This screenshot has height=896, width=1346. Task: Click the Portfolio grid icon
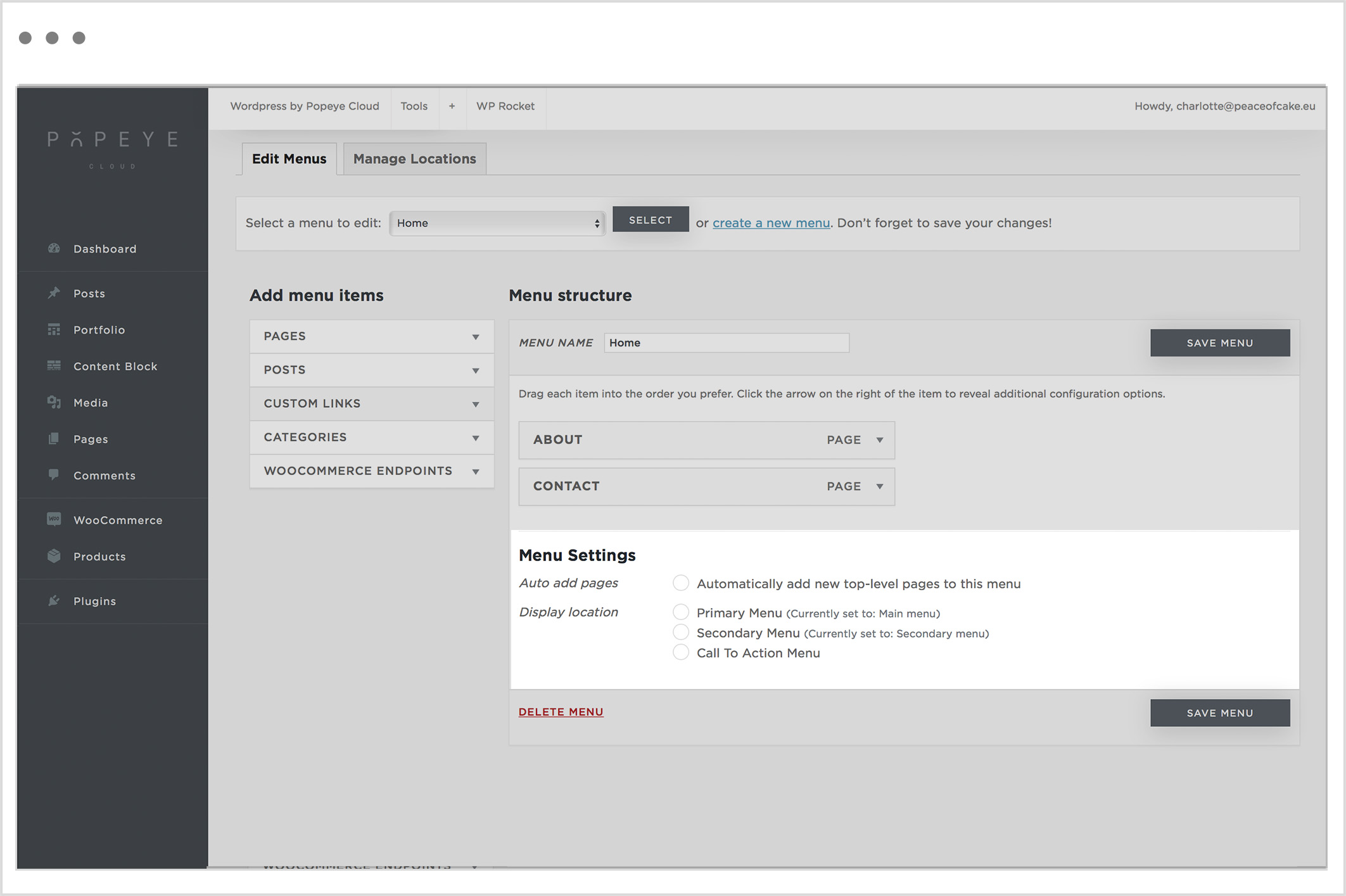coord(54,329)
